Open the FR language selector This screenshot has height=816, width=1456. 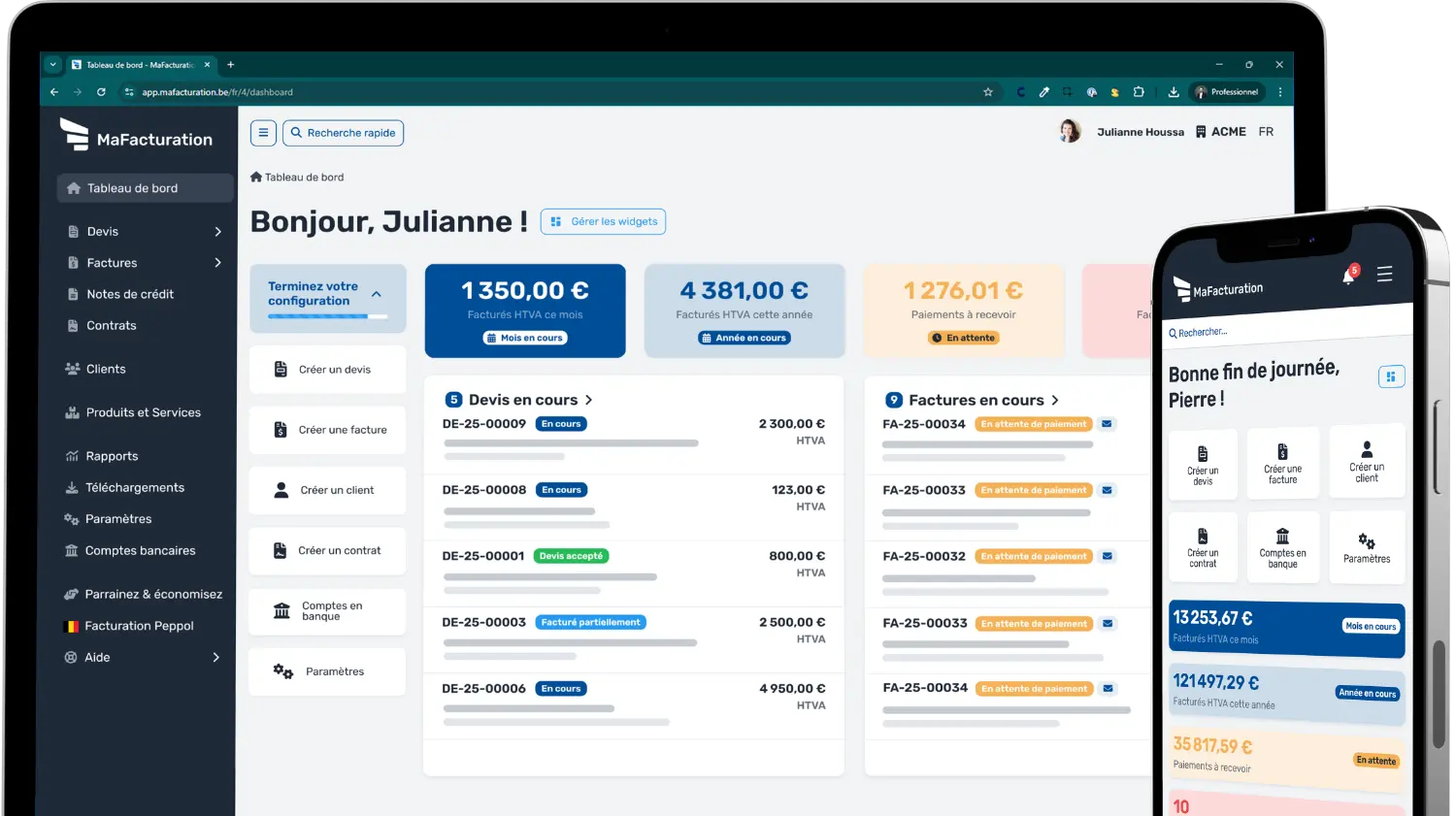click(1266, 132)
